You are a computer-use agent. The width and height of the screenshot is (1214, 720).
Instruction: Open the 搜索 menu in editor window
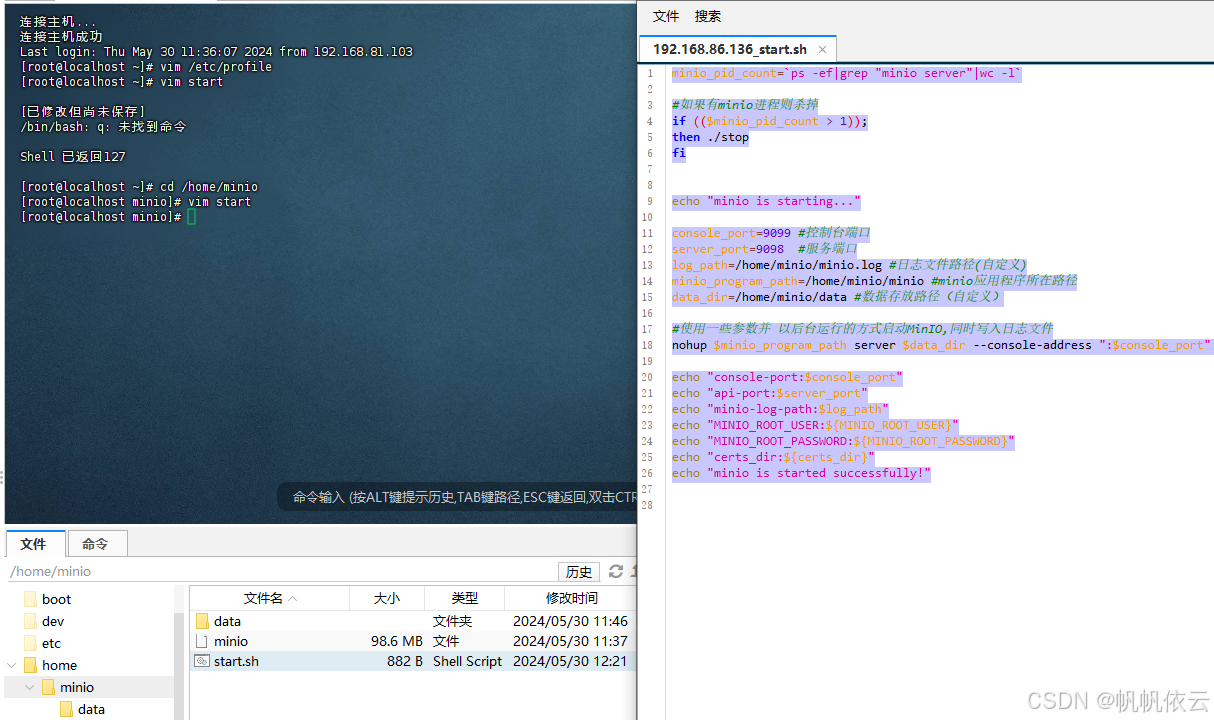(708, 16)
